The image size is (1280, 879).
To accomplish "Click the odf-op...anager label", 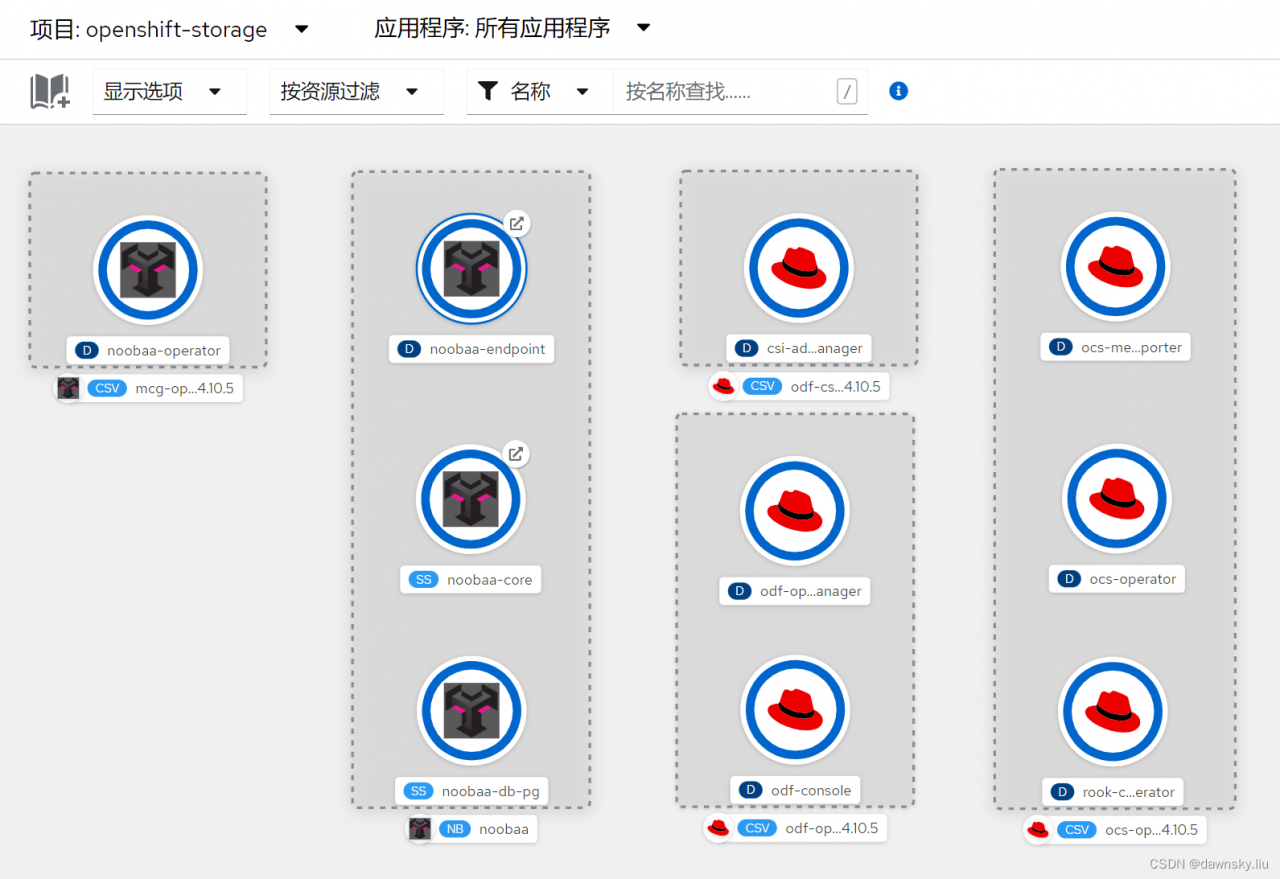I will [x=795, y=591].
